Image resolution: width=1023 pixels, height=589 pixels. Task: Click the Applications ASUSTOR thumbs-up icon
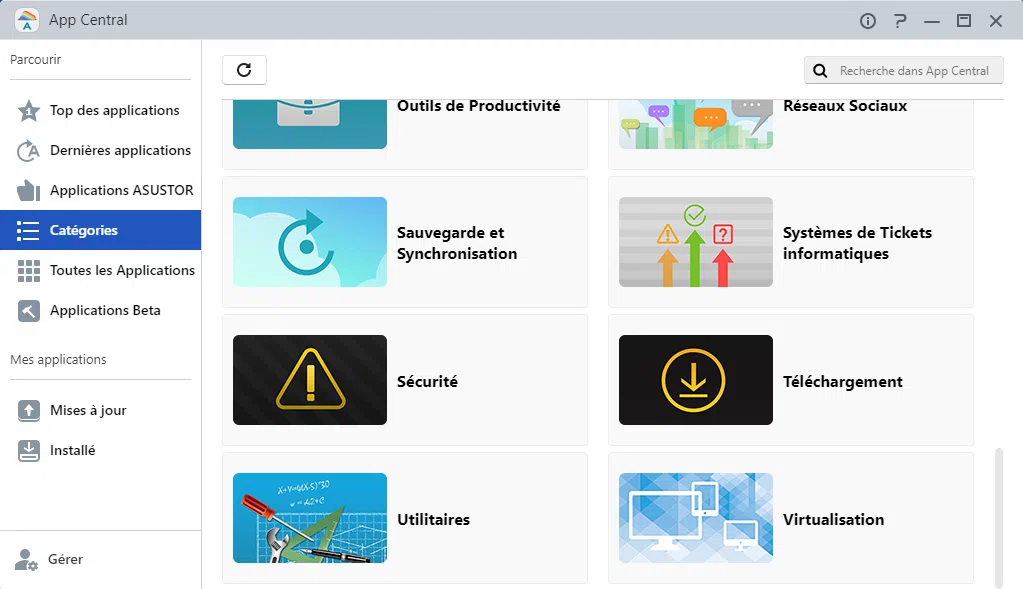29,190
